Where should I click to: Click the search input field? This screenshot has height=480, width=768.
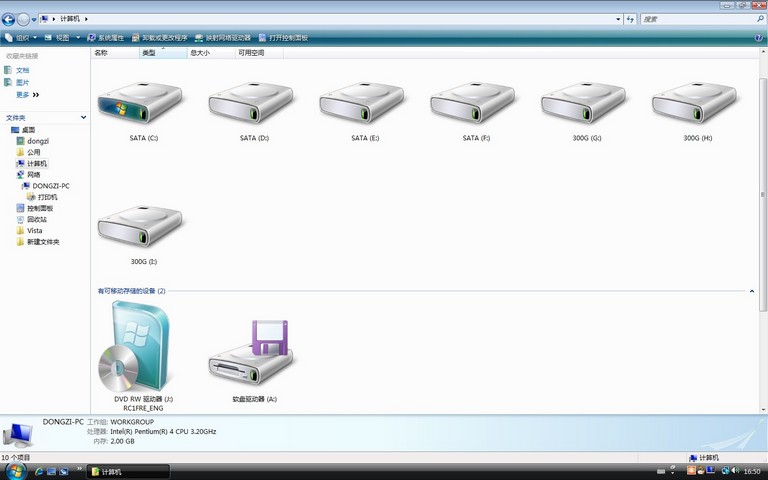(698, 19)
